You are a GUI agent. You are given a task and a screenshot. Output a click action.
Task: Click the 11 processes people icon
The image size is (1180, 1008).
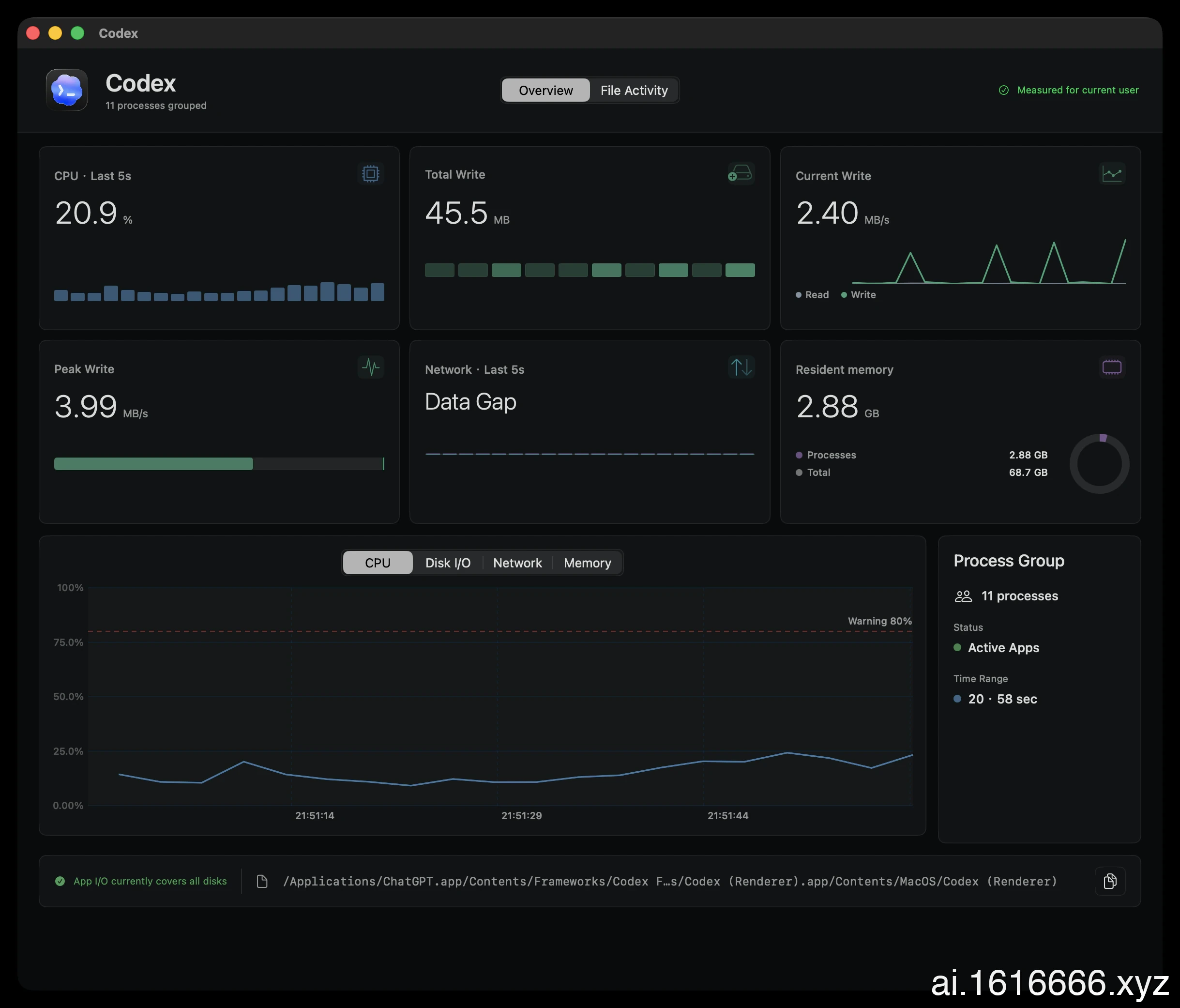963,596
